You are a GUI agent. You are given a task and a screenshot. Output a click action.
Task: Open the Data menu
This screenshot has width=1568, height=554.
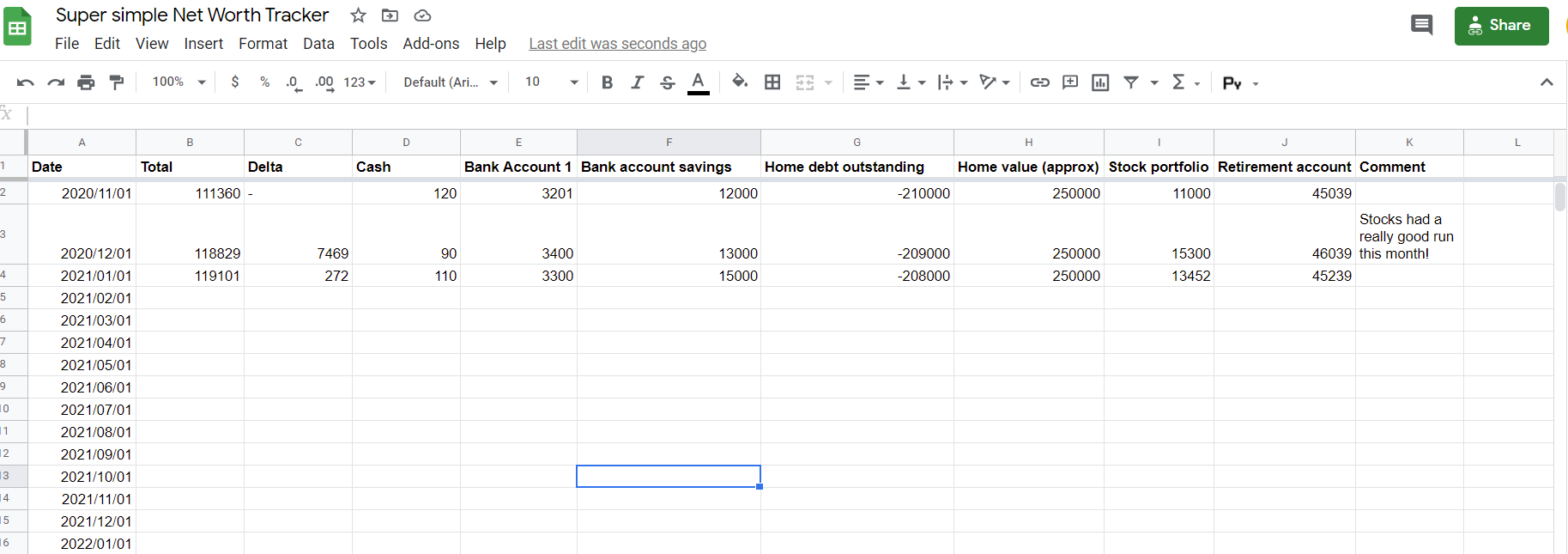point(318,44)
